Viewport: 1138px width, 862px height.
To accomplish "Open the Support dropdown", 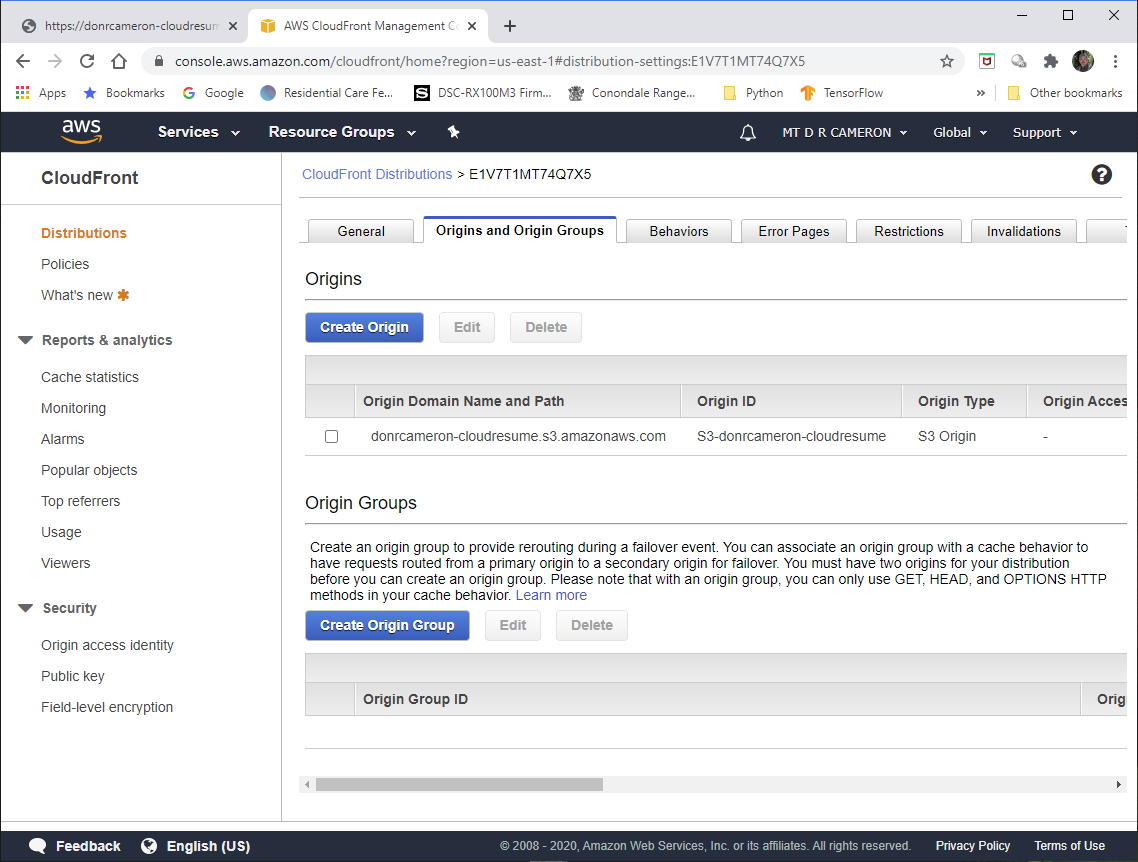I will [1045, 133].
